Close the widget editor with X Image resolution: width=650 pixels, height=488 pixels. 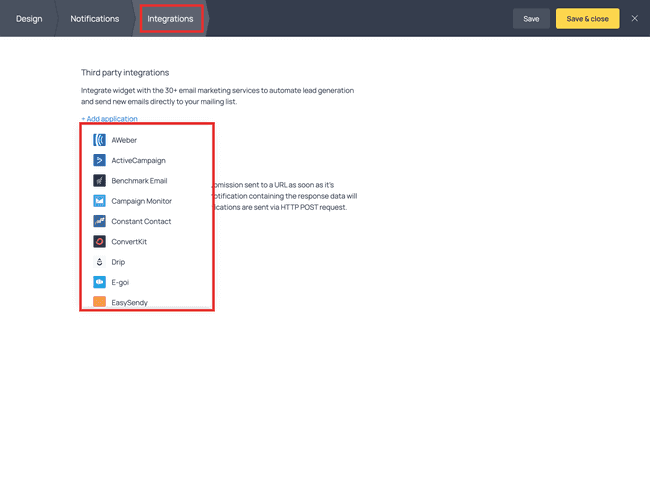click(634, 18)
